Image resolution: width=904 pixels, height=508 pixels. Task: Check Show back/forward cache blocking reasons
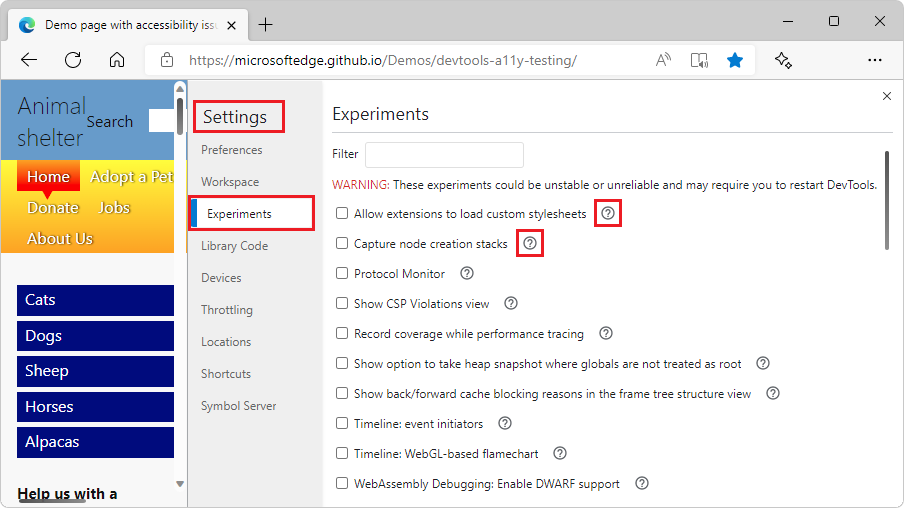342,393
